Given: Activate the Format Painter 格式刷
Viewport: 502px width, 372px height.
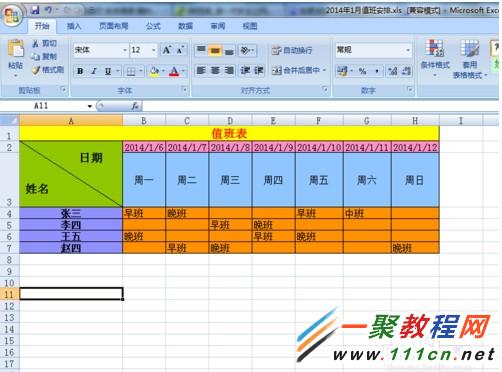Looking at the screenshot, I should 48,70.
